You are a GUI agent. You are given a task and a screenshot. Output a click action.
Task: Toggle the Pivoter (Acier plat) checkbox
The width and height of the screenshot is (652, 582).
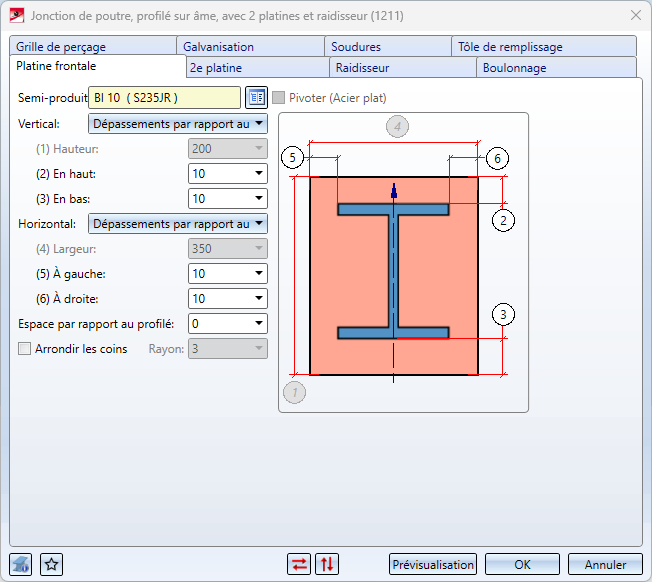click(279, 98)
